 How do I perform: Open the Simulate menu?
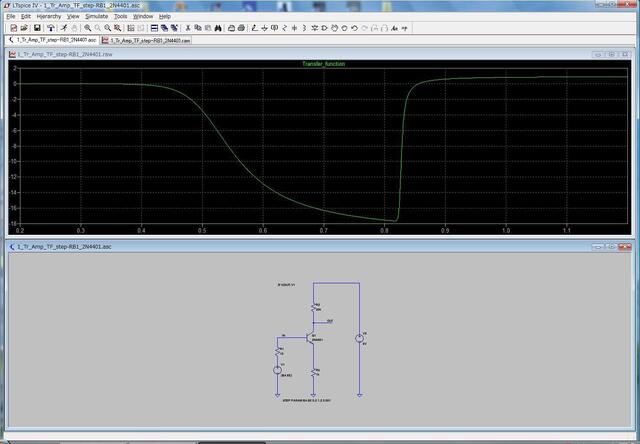96,17
